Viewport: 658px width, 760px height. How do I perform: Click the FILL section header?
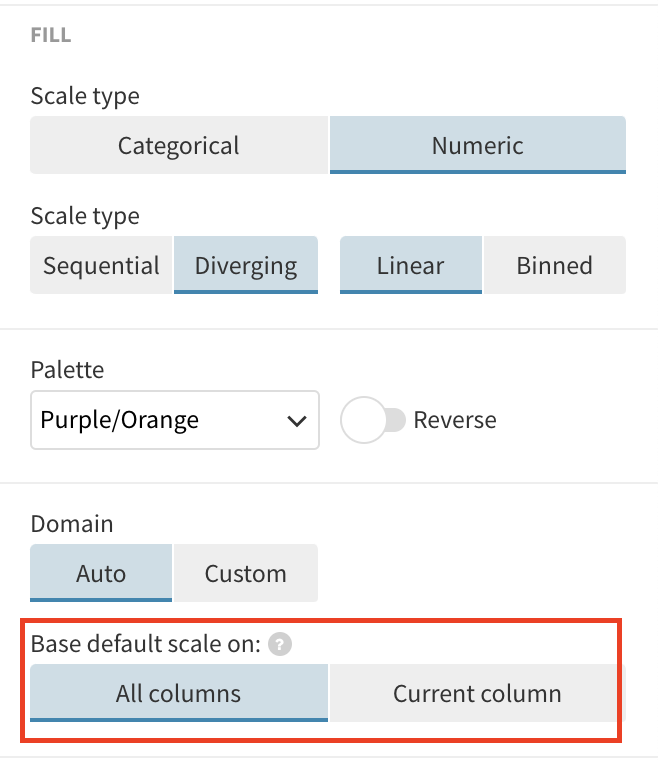point(51,36)
